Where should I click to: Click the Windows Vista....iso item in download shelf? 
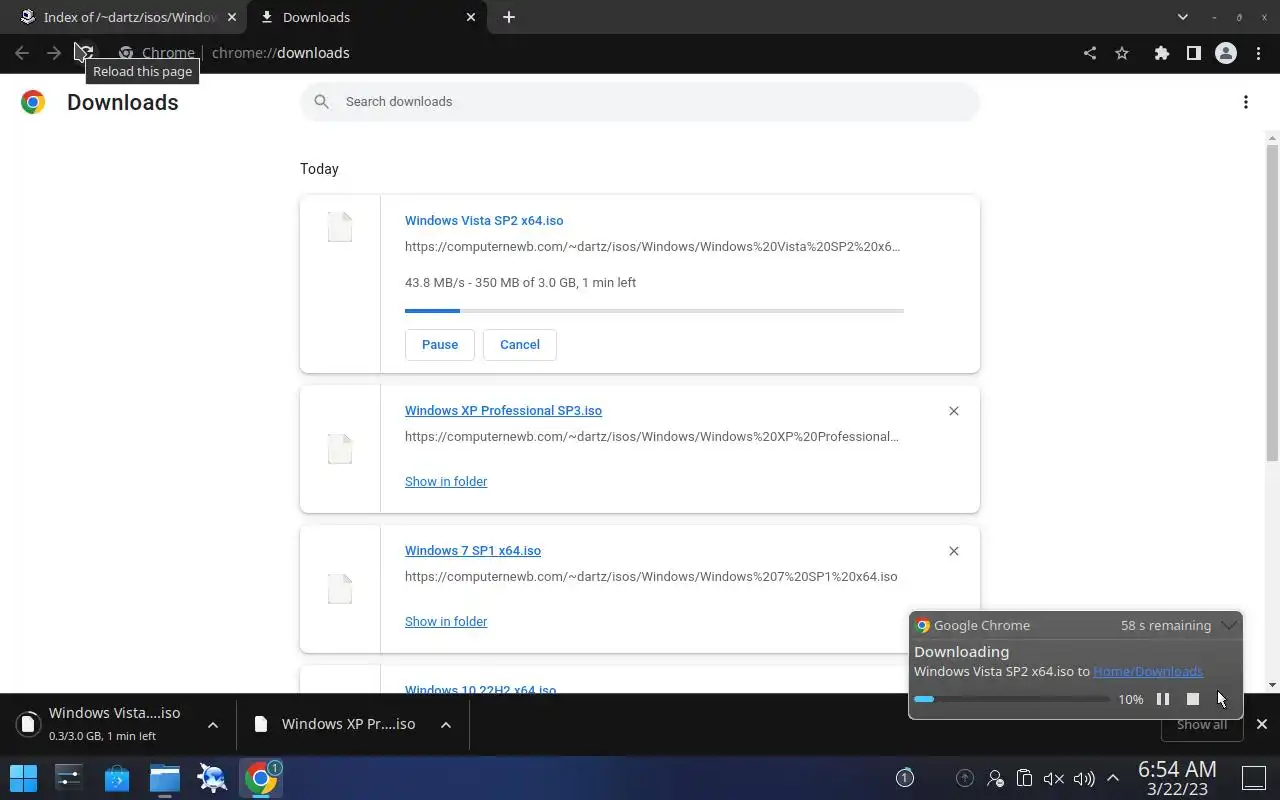(104, 724)
